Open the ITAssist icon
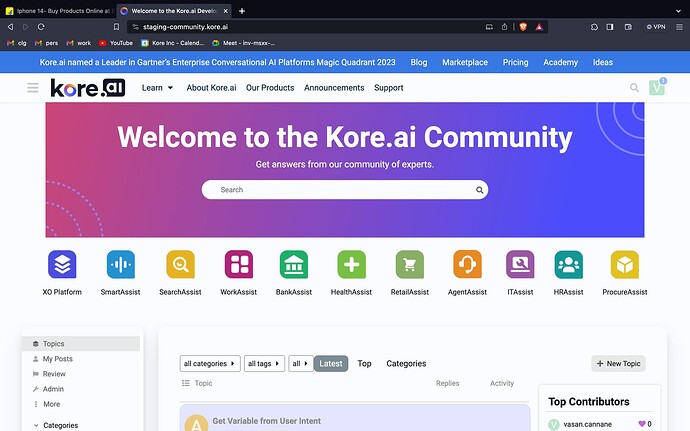The width and height of the screenshot is (690, 431). [520, 264]
